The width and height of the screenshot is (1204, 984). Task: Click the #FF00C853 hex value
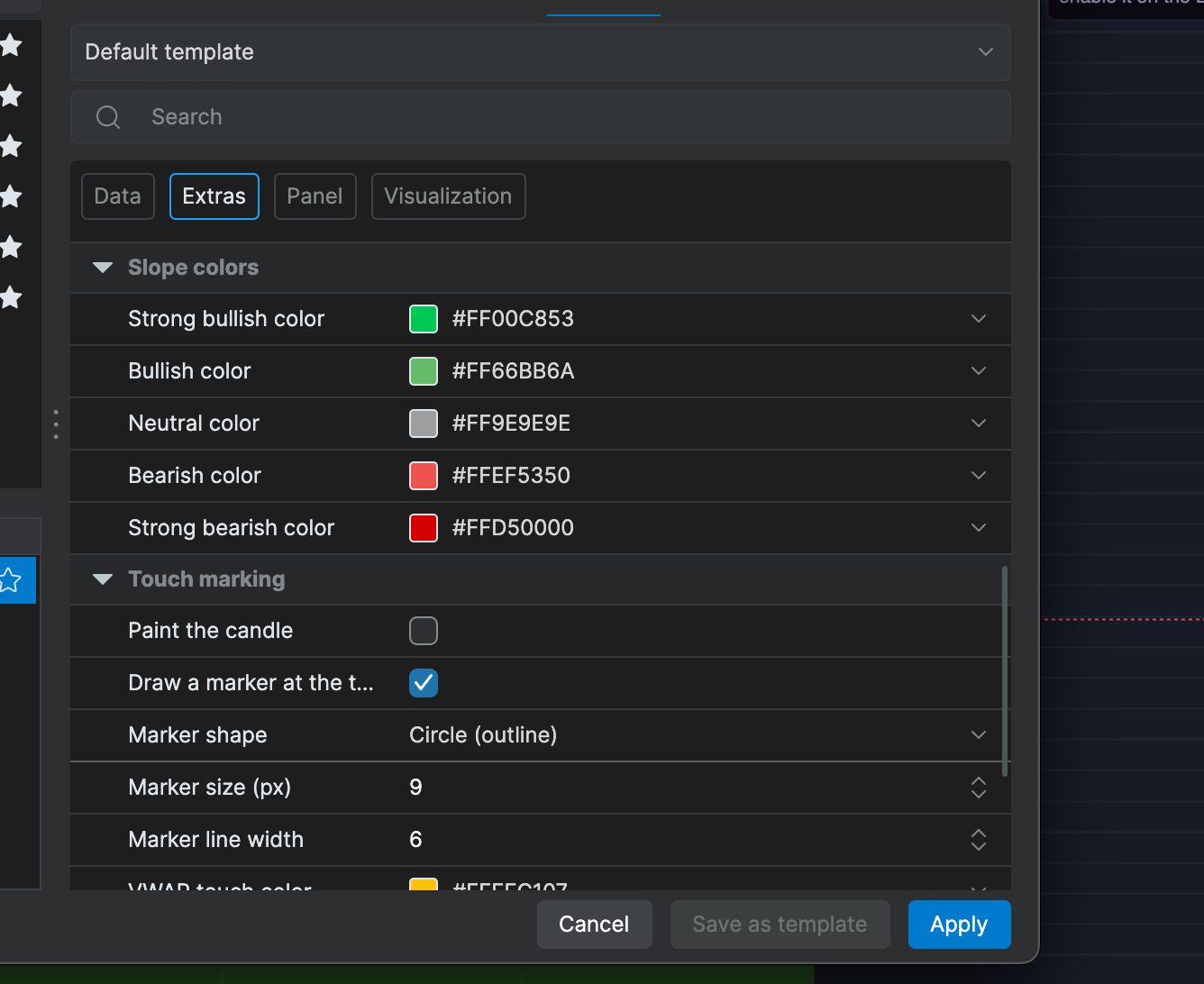pos(513,319)
